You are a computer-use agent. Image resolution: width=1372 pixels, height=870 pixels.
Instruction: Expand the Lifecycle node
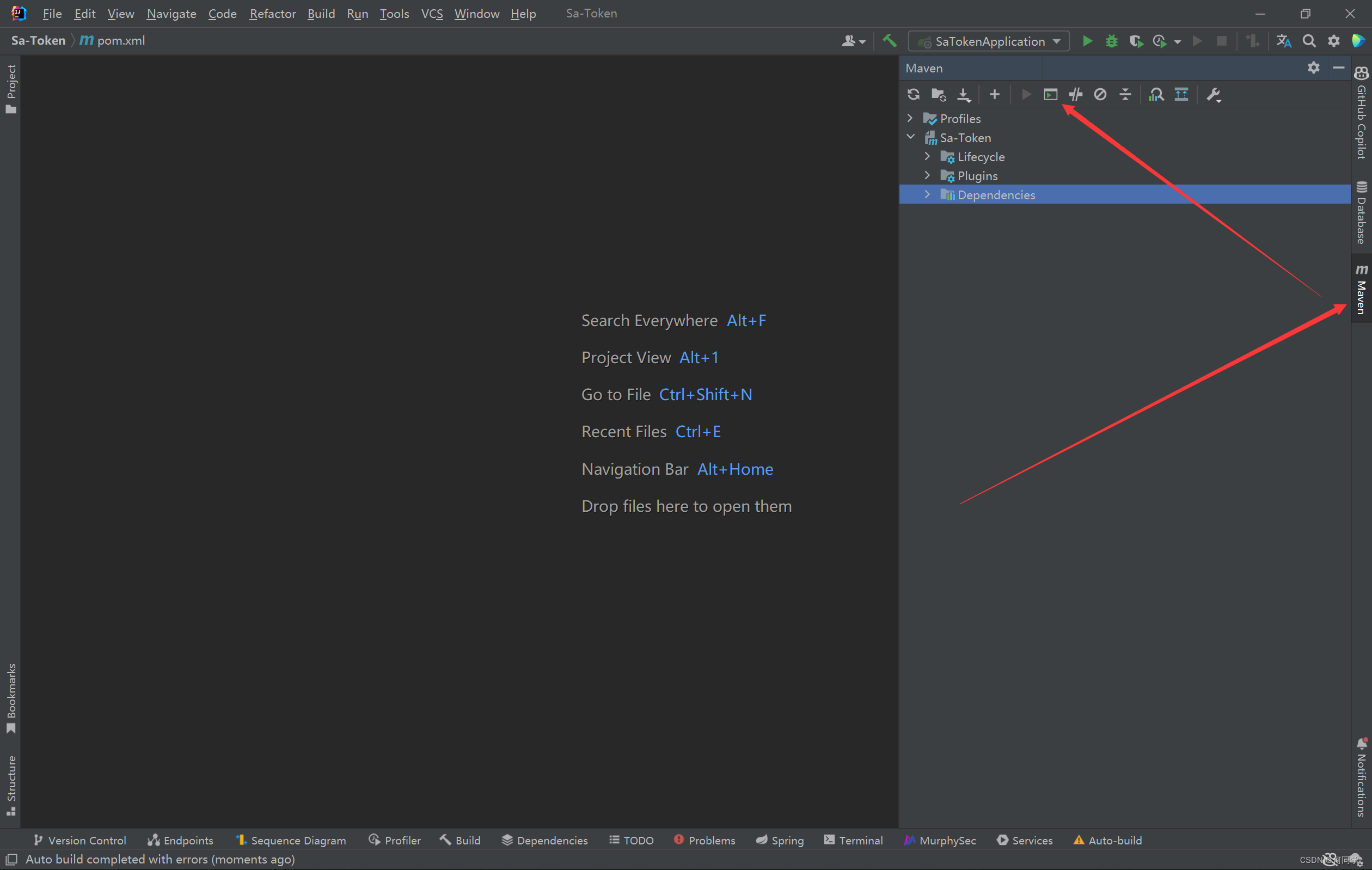pos(927,156)
